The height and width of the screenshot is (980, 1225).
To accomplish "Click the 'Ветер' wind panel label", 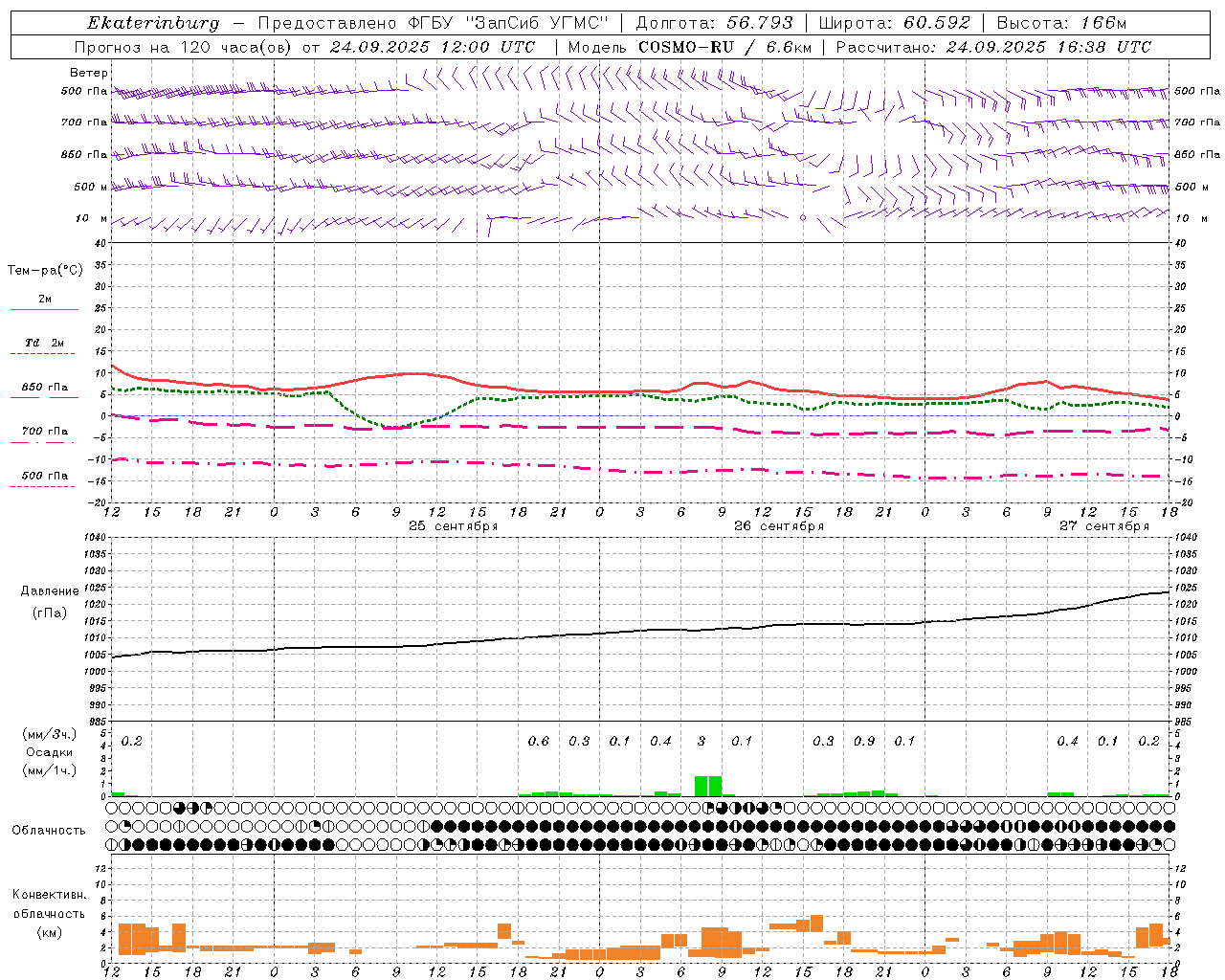I will click(89, 73).
